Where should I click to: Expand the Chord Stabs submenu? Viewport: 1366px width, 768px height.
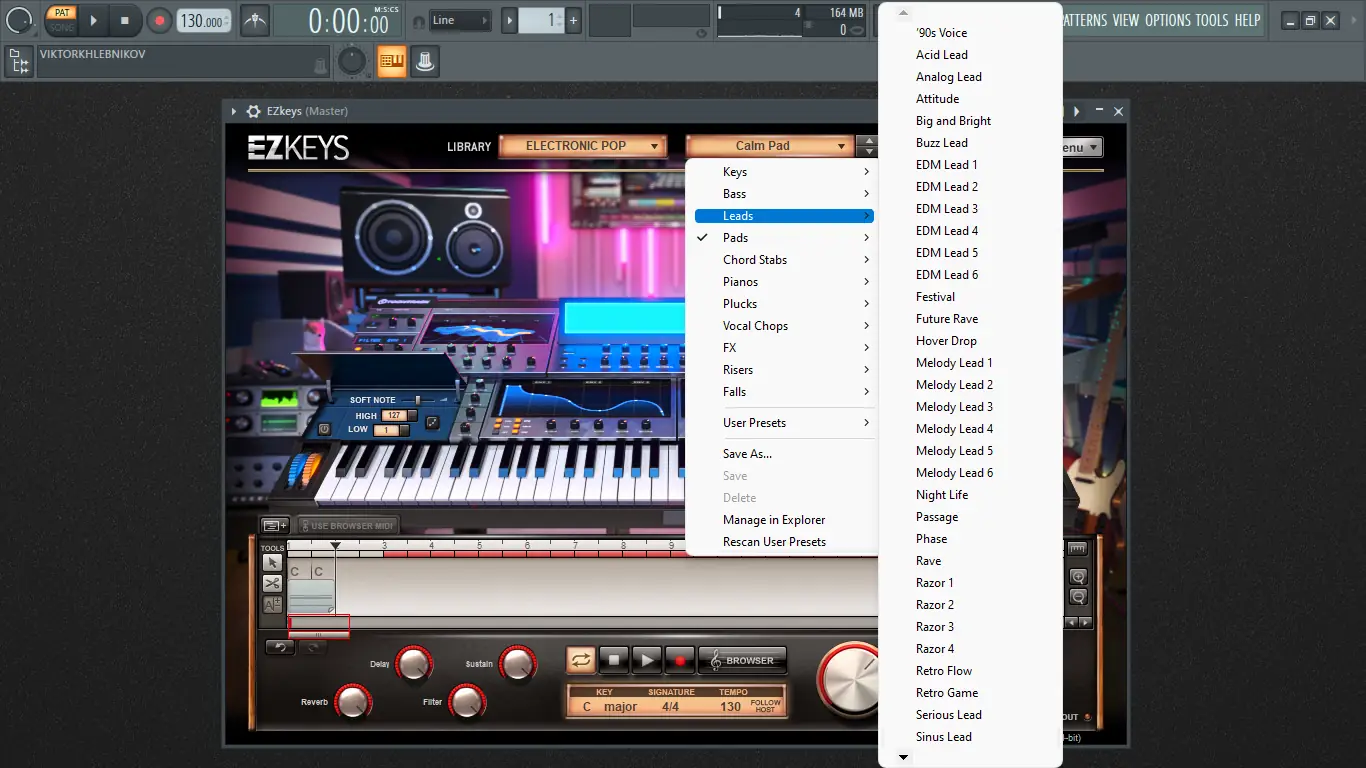pyautogui.click(x=784, y=260)
